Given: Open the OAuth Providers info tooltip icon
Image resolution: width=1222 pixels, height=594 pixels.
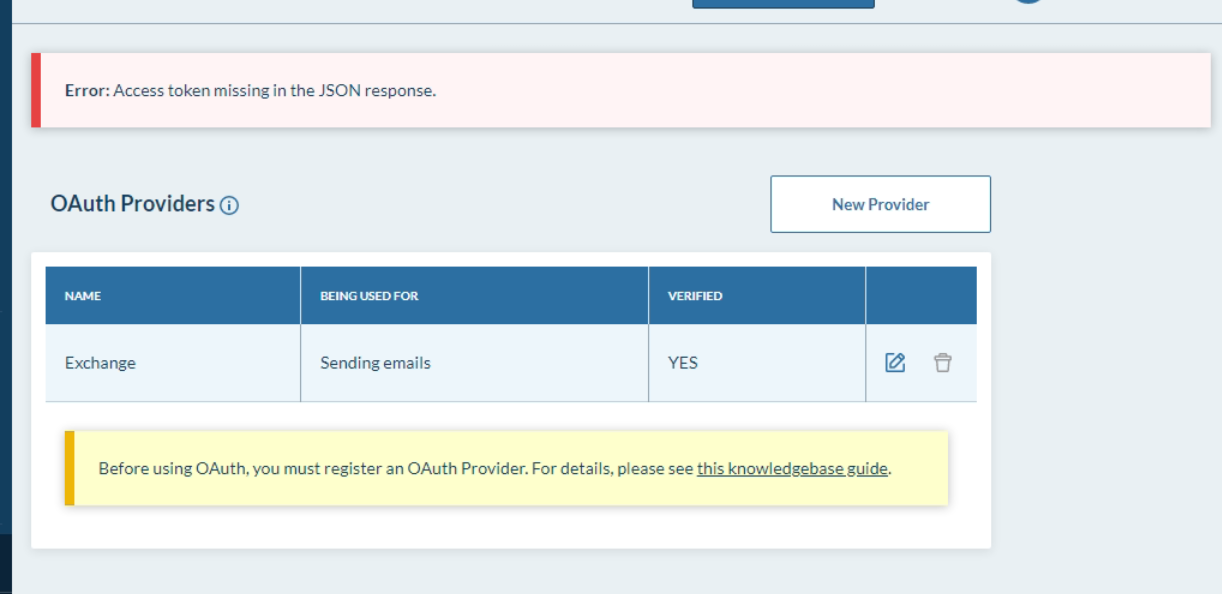Looking at the screenshot, I should click(229, 206).
